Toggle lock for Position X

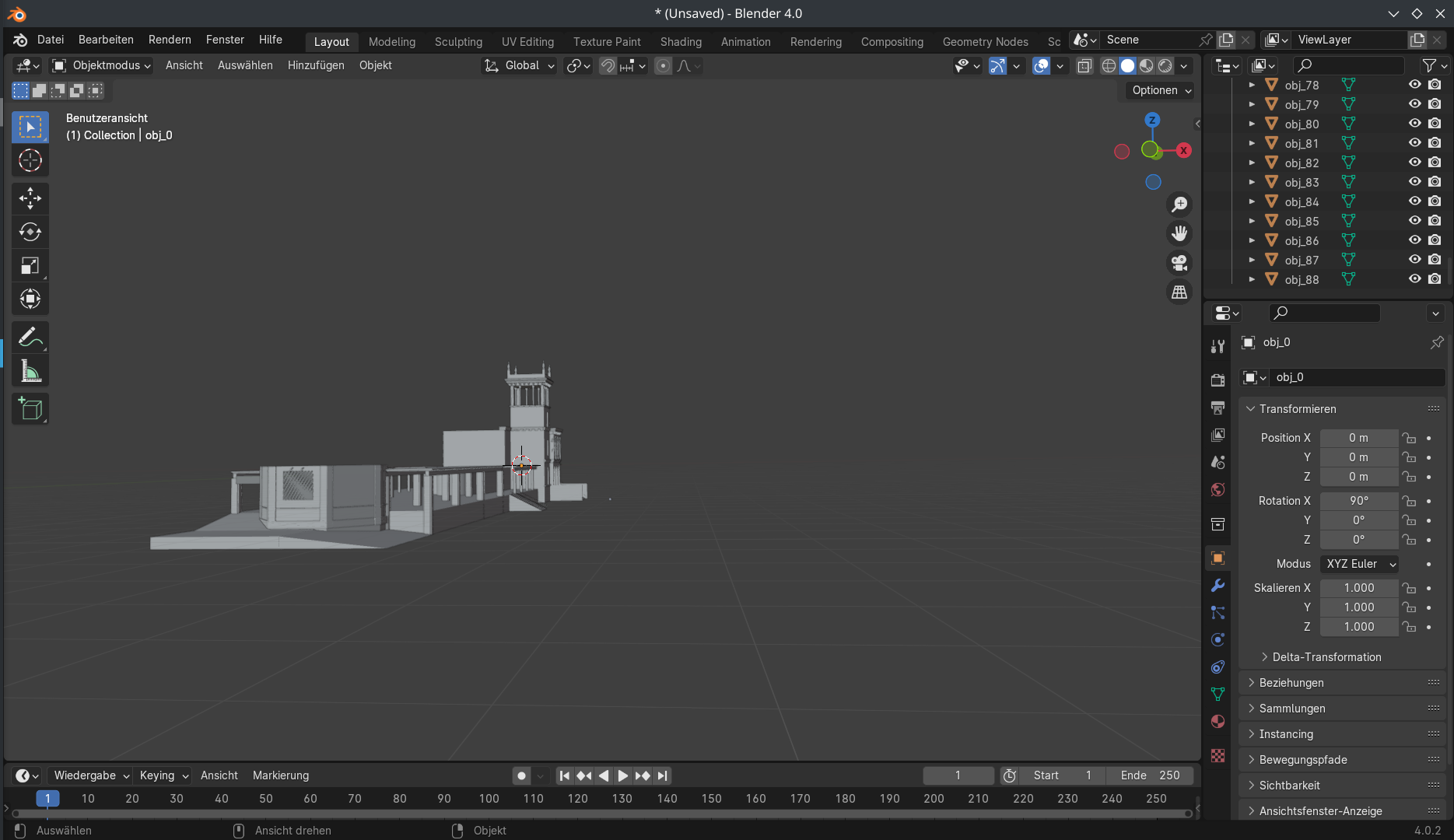(1409, 438)
